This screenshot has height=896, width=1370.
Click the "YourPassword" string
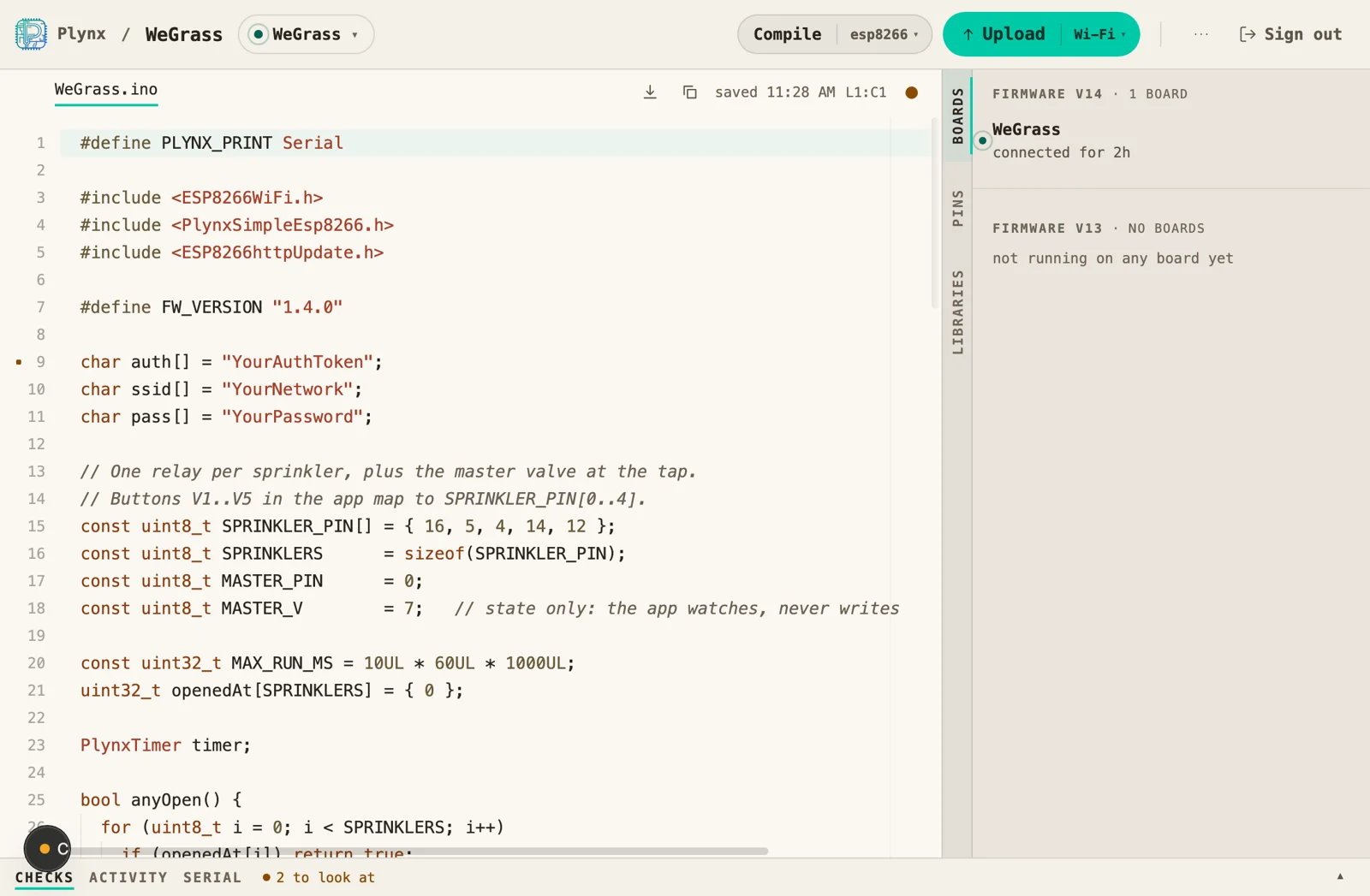coord(292,417)
